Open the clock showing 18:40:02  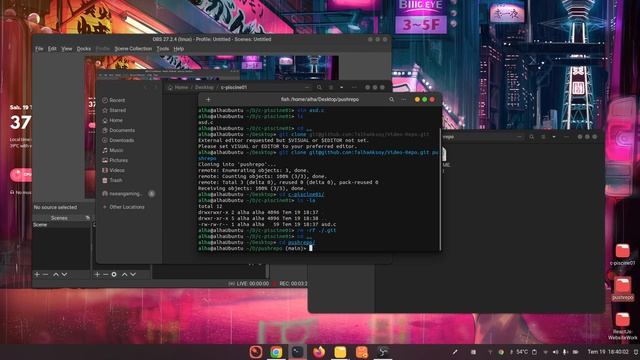pos(608,352)
